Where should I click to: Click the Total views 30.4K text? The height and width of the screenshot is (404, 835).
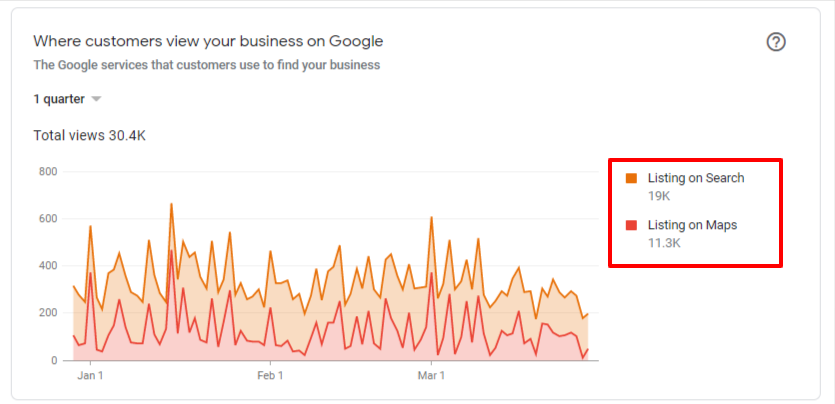coord(89,136)
